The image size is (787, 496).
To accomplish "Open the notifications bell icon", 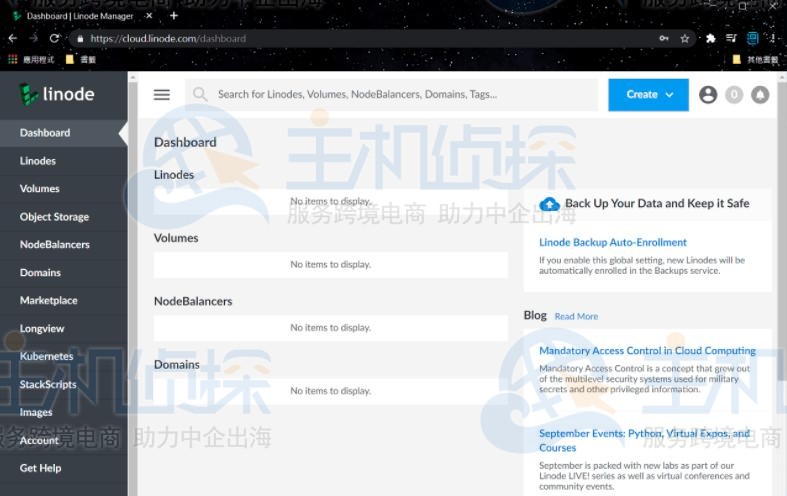I will (760, 94).
